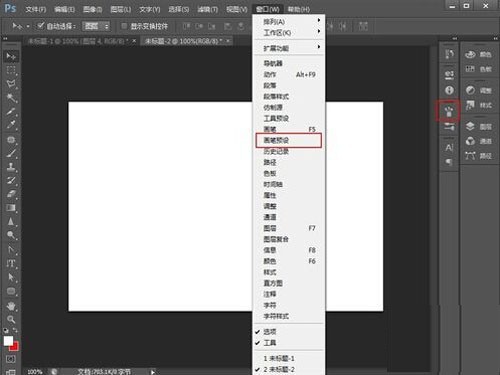The image size is (500, 375).
Task: Uncheck the 自动选择 checkbox
Action: point(40,26)
